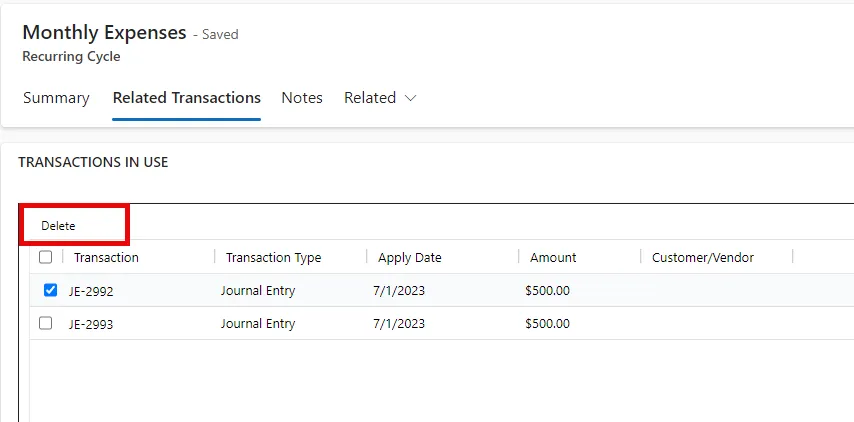Click the Amount column header
This screenshot has height=422, width=854.
(x=553, y=258)
